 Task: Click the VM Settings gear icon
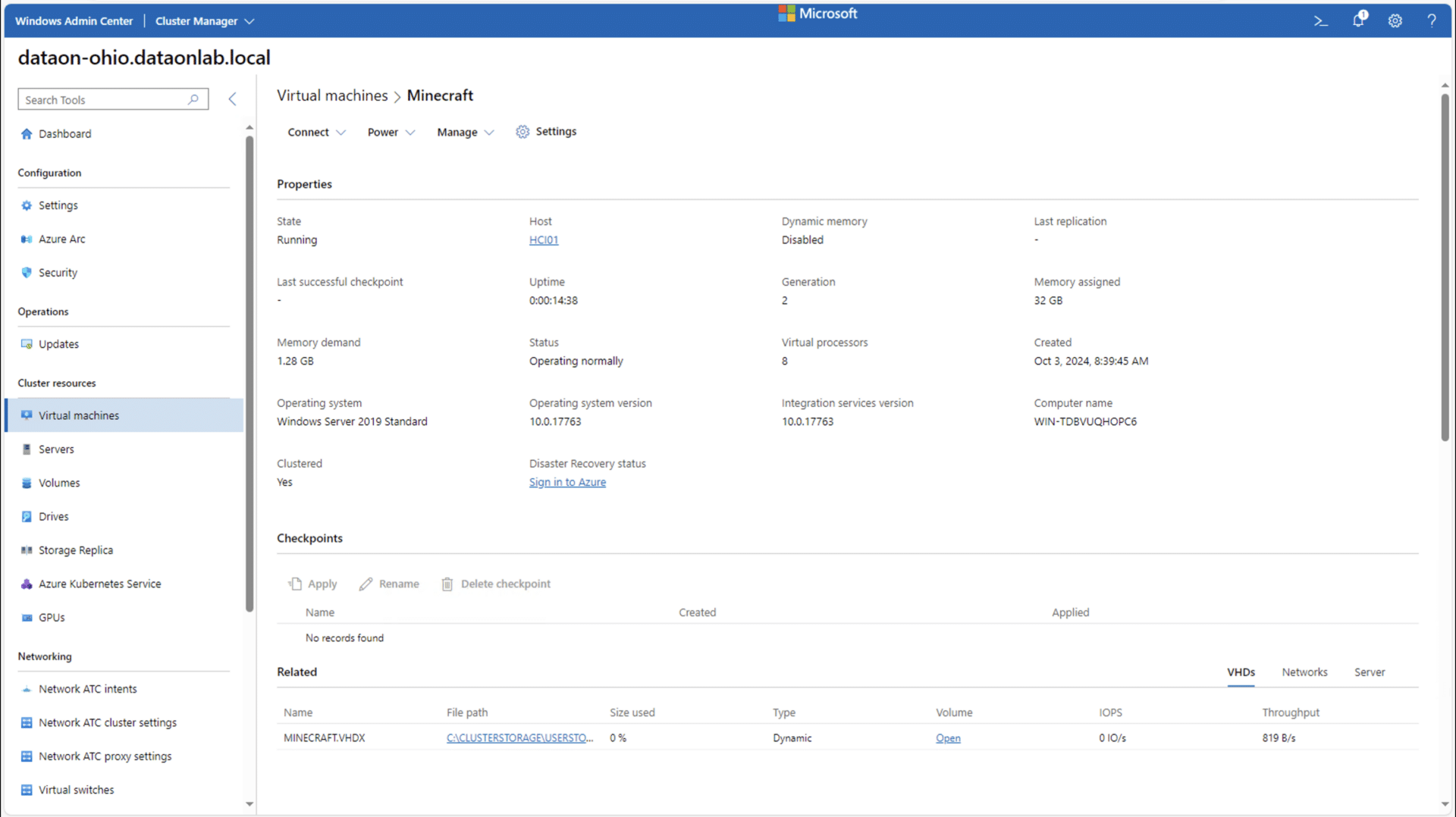pyautogui.click(x=522, y=132)
